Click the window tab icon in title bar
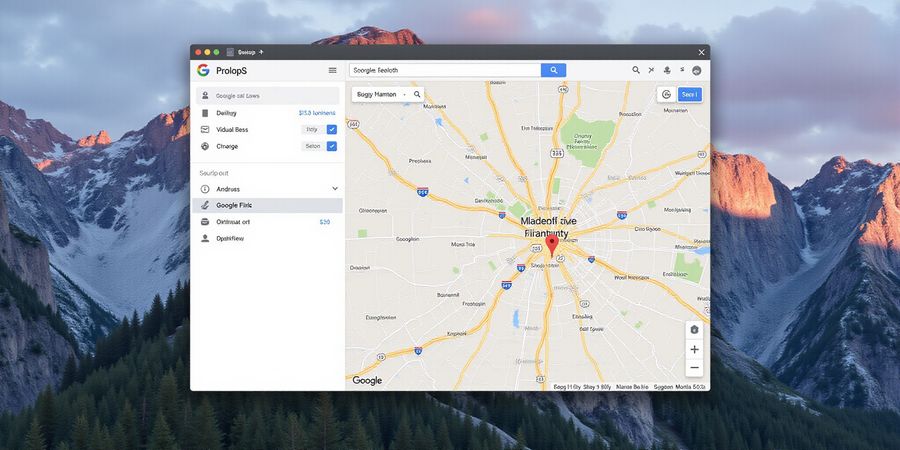The width and height of the screenshot is (900, 450). coord(230,52)
